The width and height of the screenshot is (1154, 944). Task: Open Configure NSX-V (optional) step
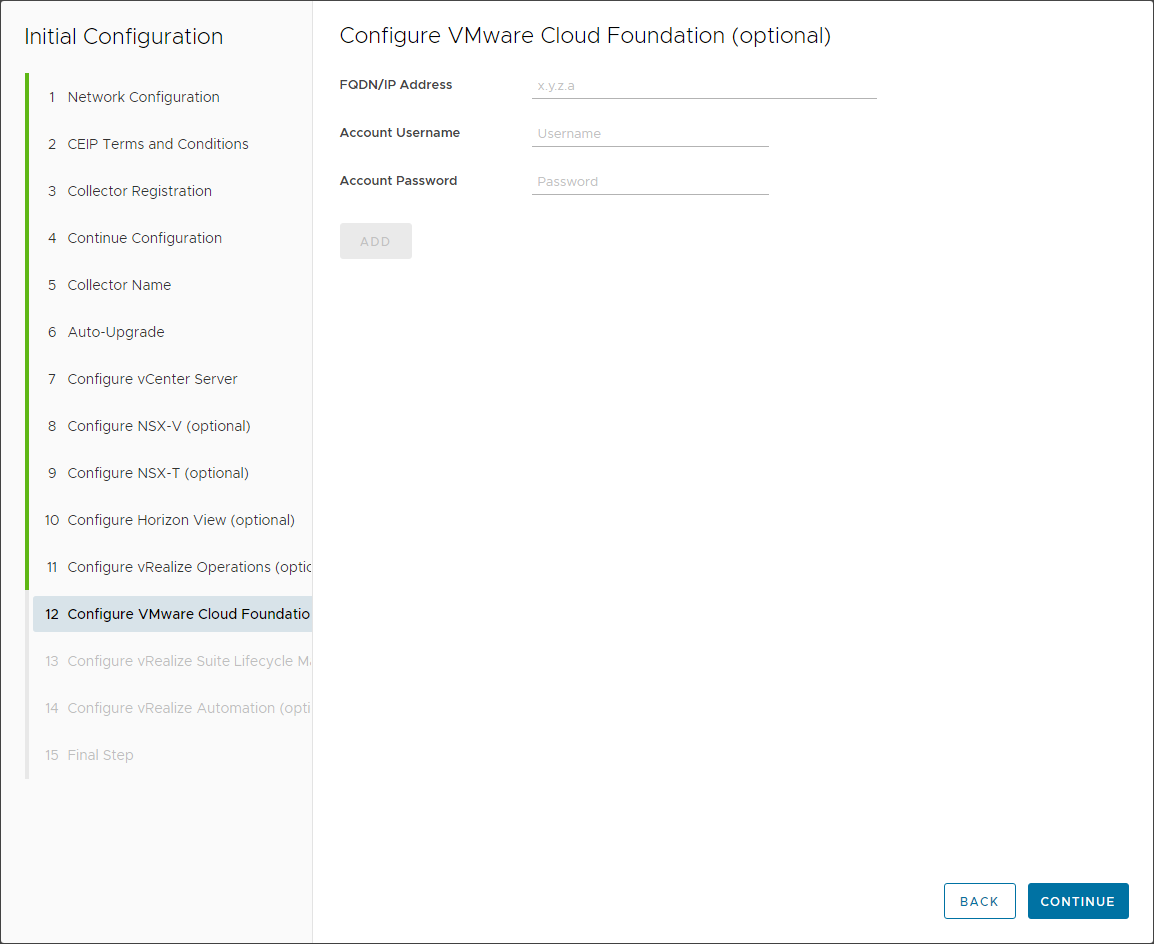click(x=171, y=427)
